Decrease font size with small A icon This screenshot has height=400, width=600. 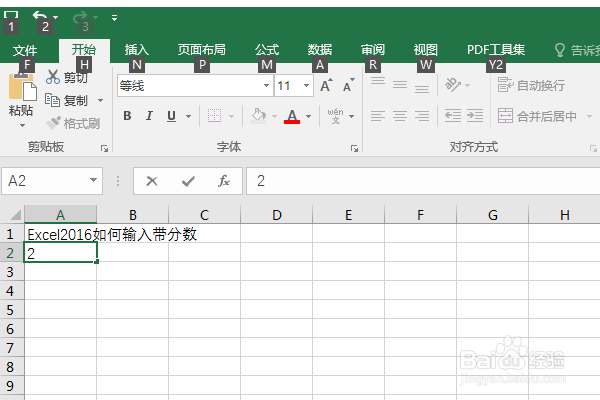tap(348, 85)
